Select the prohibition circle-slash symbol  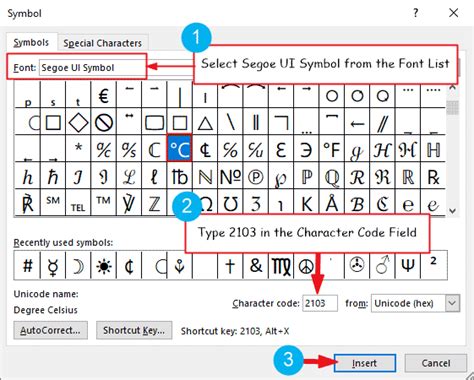103,121
